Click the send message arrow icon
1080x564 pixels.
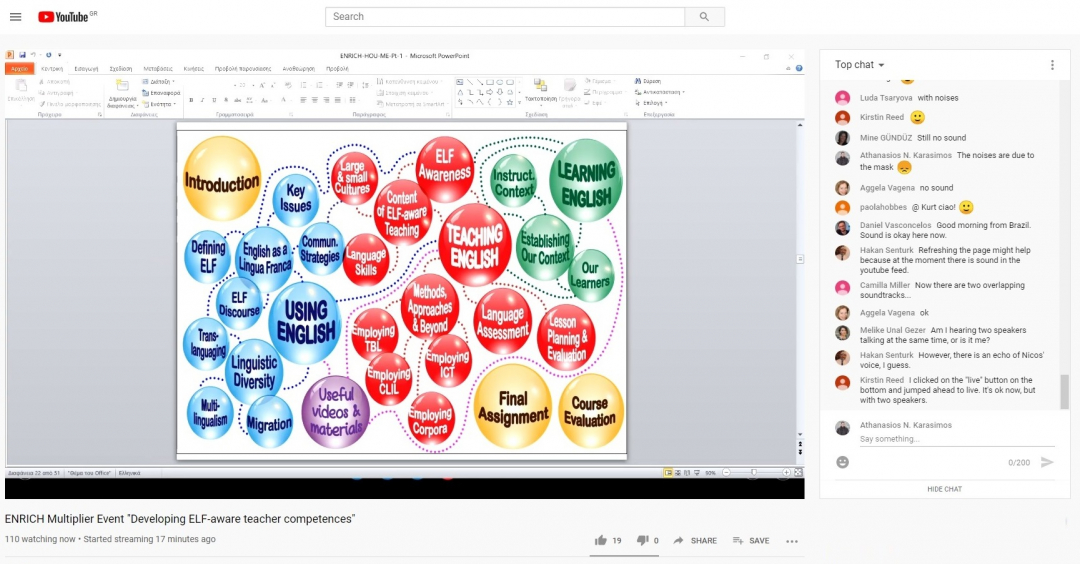(x=1047, y=462)
